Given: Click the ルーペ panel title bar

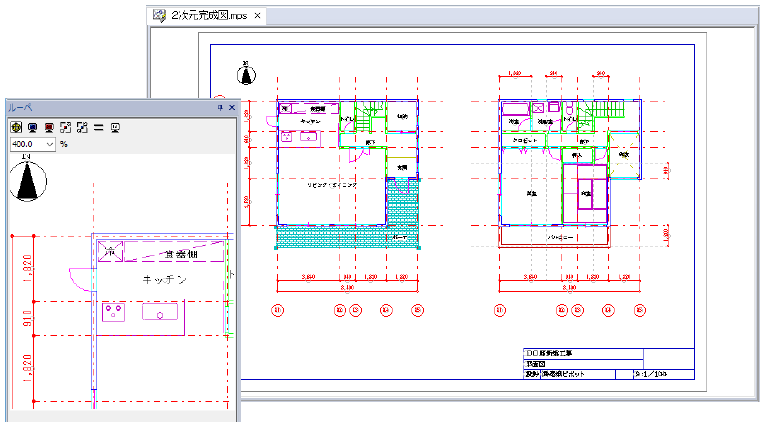Looking at the screenshot, I should pyautogui.click(x=100, y=107).
